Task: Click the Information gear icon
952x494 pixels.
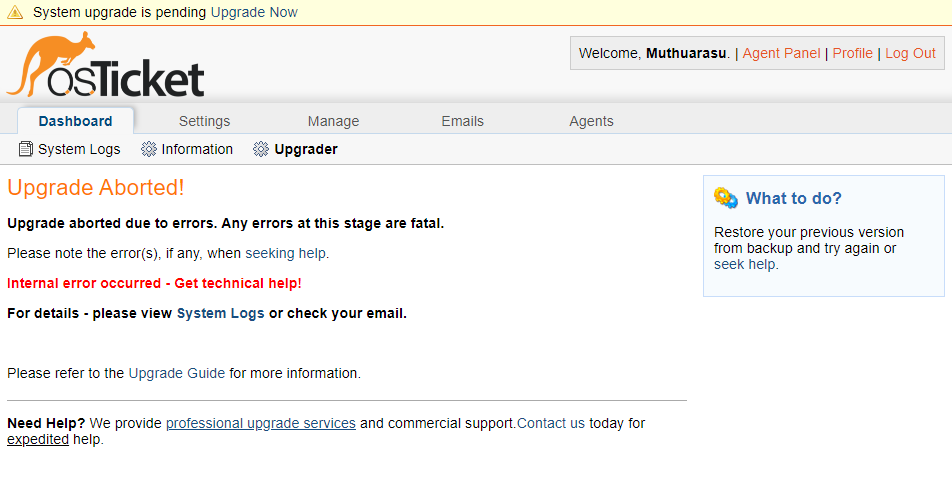Action: click(149, 149)
